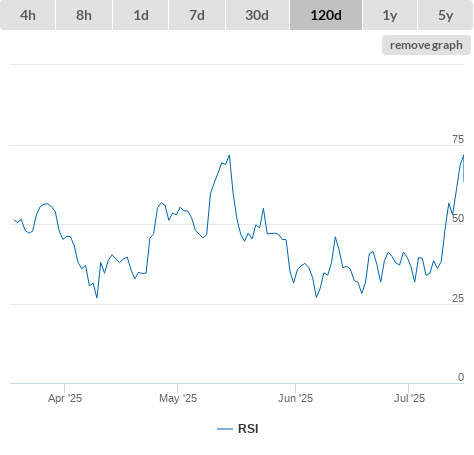Click the 25 level axis label
This screenshot has width=474, height=455.
click(458, 298)
